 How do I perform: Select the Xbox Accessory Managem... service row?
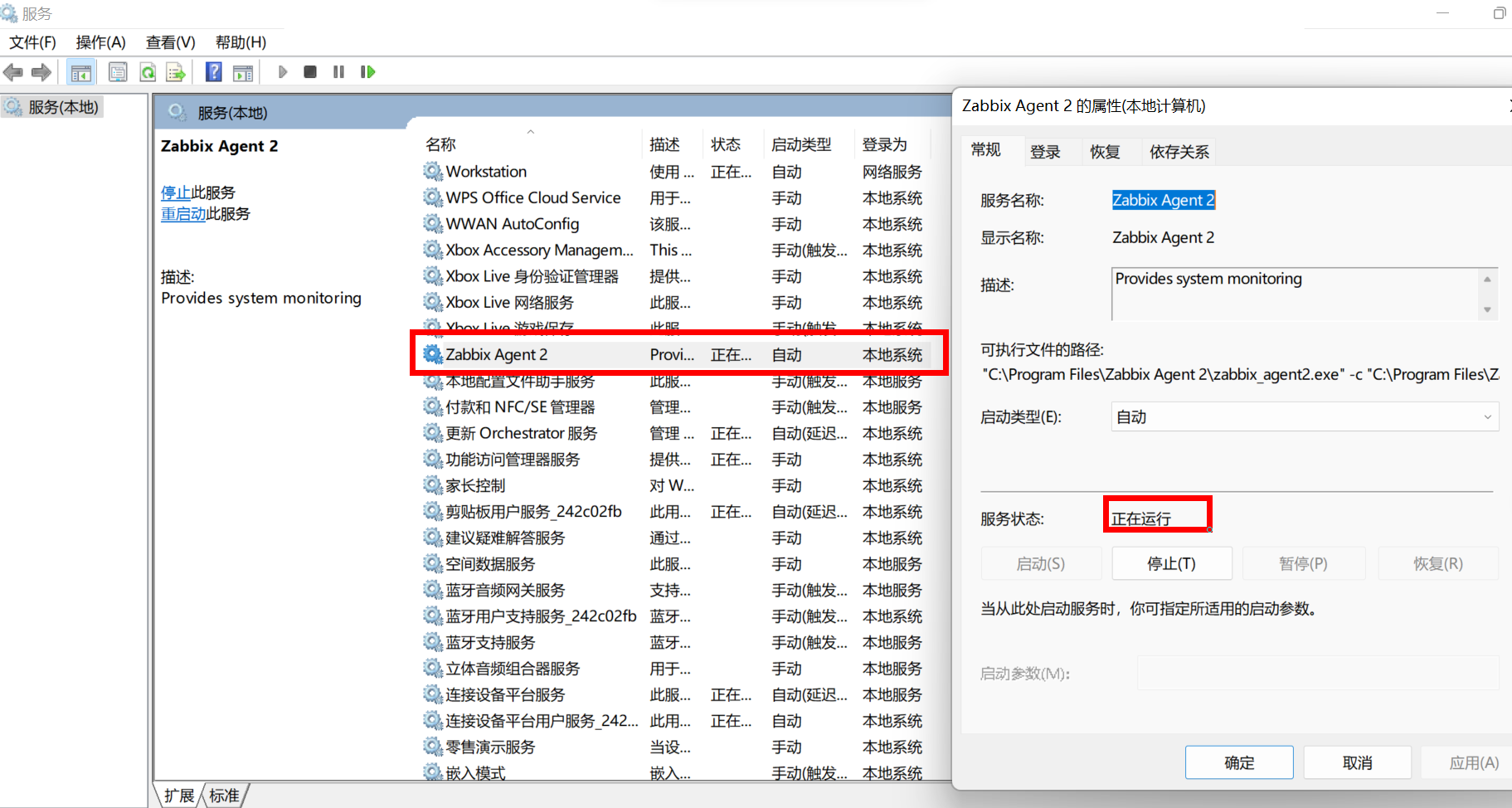tap(675, 250)
